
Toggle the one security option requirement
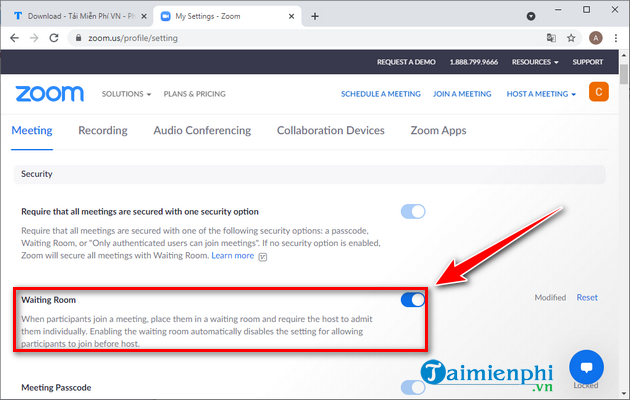tap(413, 211)
